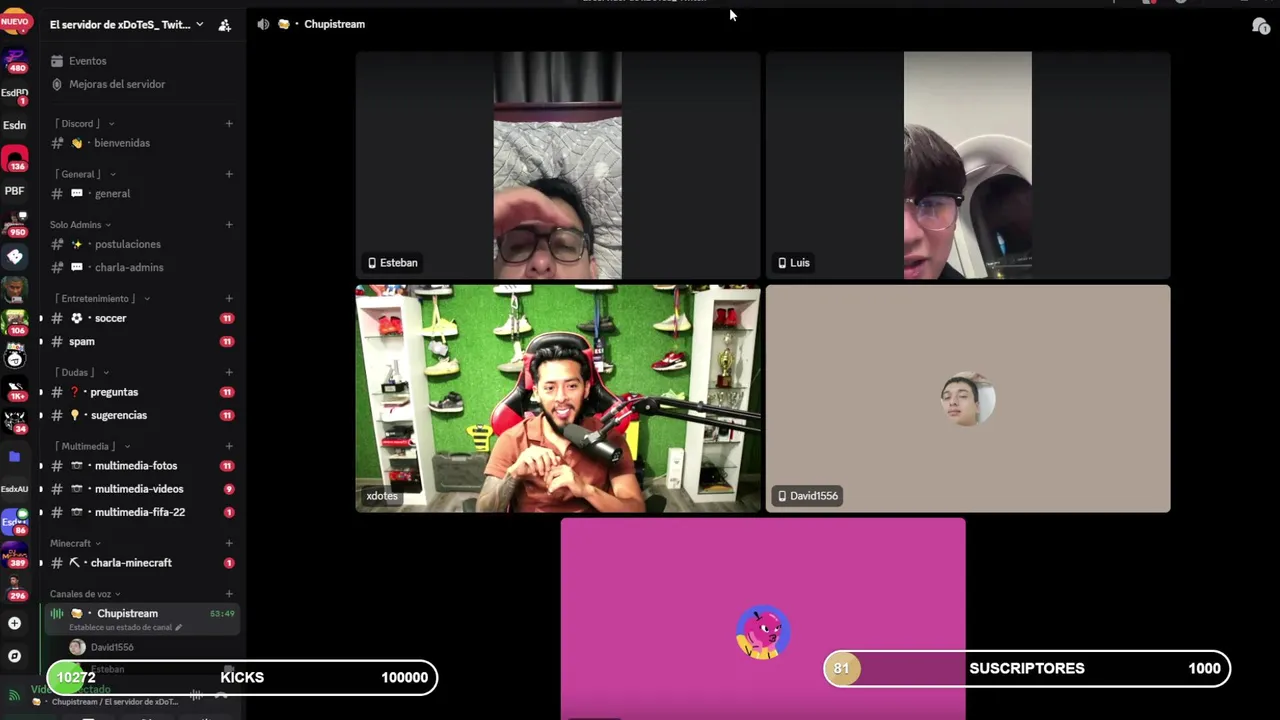The width and height of the screenshot is (1280, 720).
Task: Open the server name dropdown menu
Action: (126, 24)
